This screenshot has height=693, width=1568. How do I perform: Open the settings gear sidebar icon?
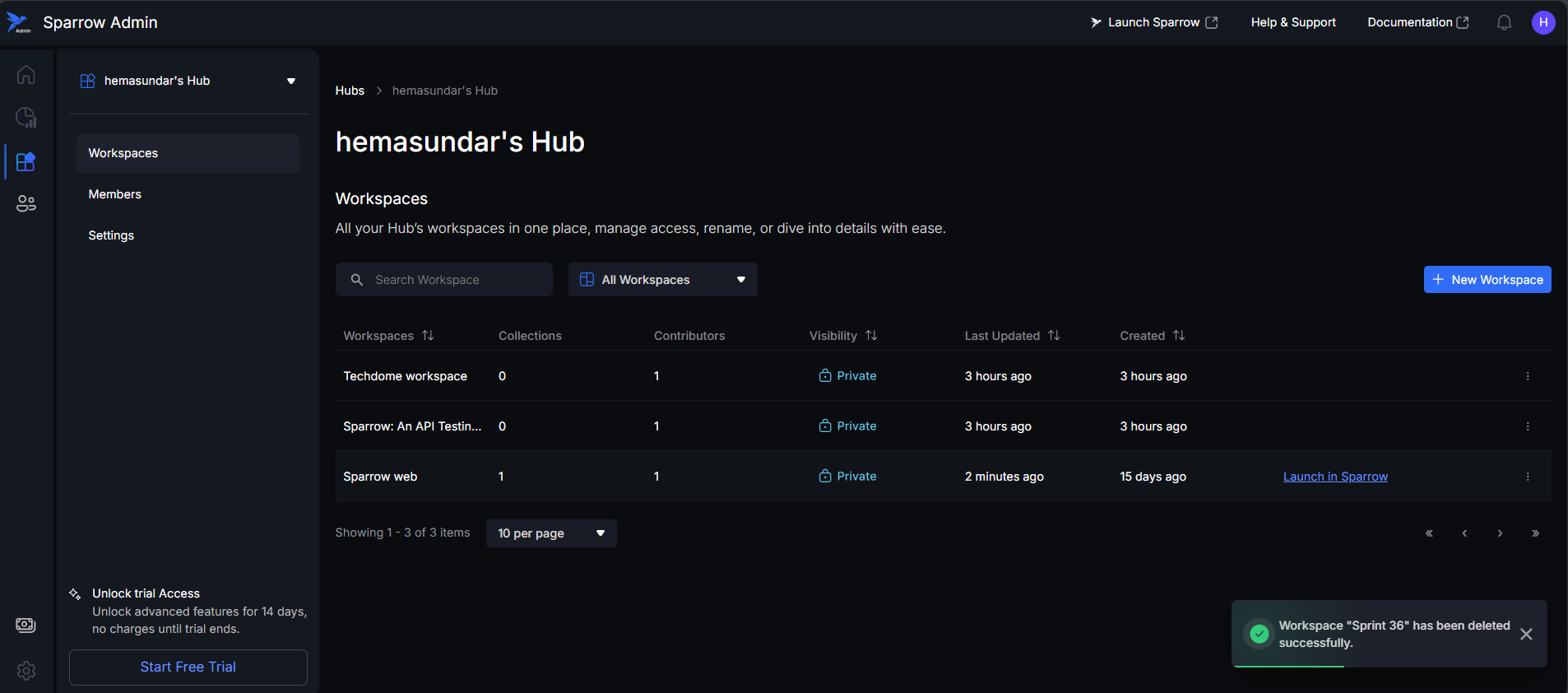coord(26,670)
